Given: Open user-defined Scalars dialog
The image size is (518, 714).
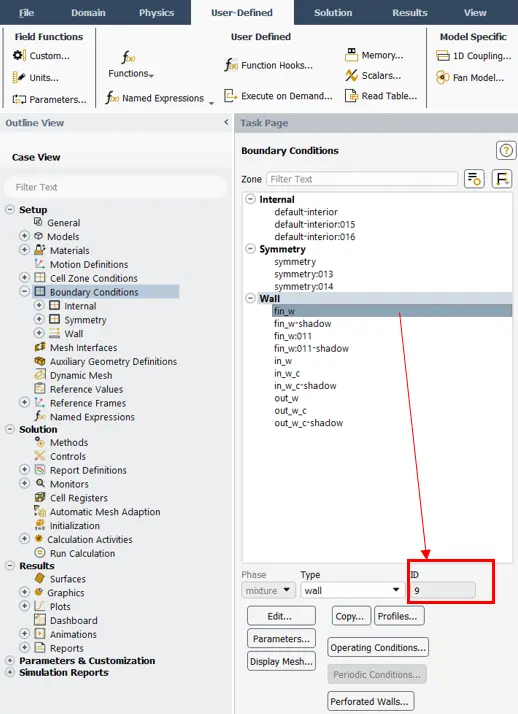Looking at the screenshot, I should pos(373,76).
